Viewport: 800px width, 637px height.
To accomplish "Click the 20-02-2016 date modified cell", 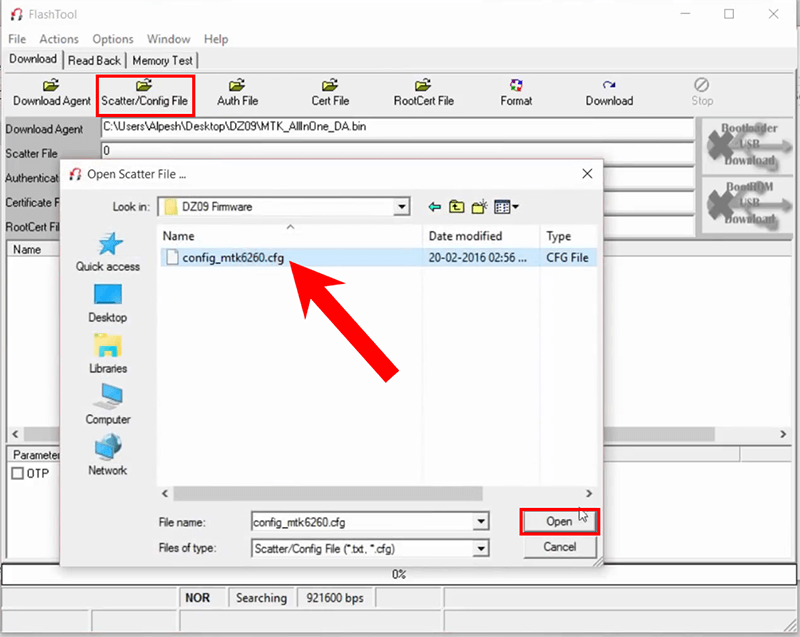I will click(x=478, y=258).
